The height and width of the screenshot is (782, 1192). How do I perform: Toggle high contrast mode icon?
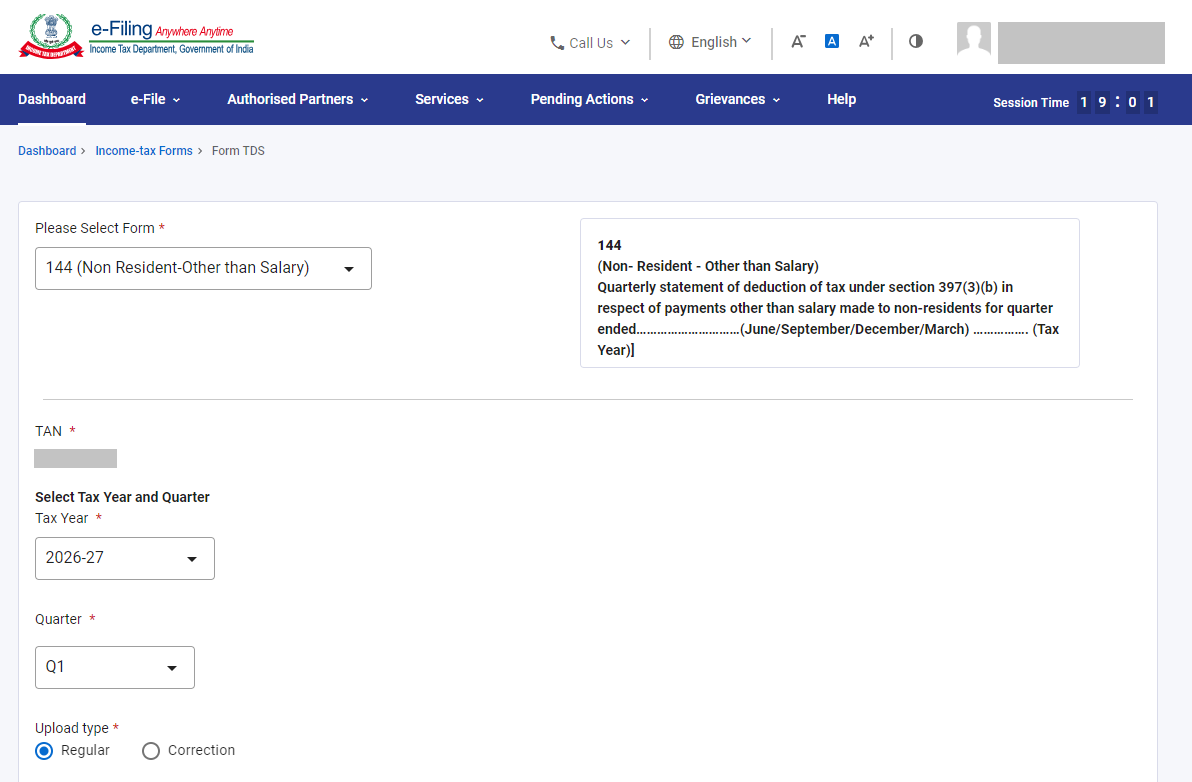tap(915, 41)
